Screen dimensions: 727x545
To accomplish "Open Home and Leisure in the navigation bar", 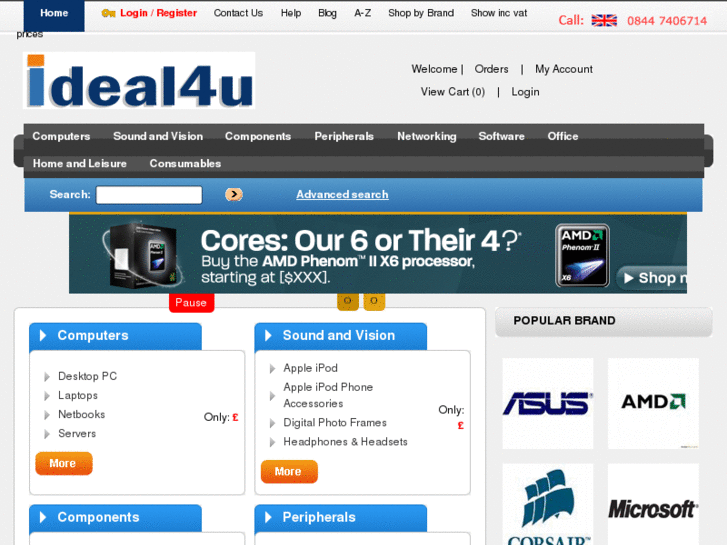I will point(80,164).
